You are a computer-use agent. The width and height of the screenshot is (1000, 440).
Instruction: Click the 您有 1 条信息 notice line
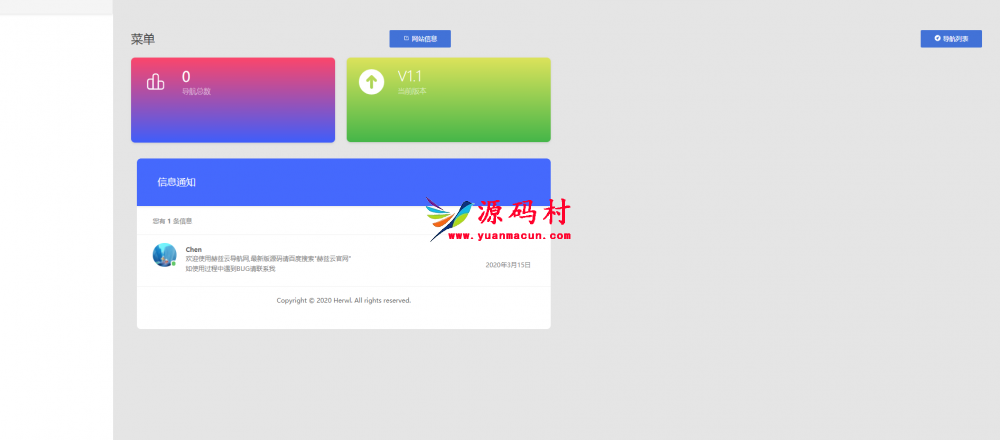coord(172,221)
